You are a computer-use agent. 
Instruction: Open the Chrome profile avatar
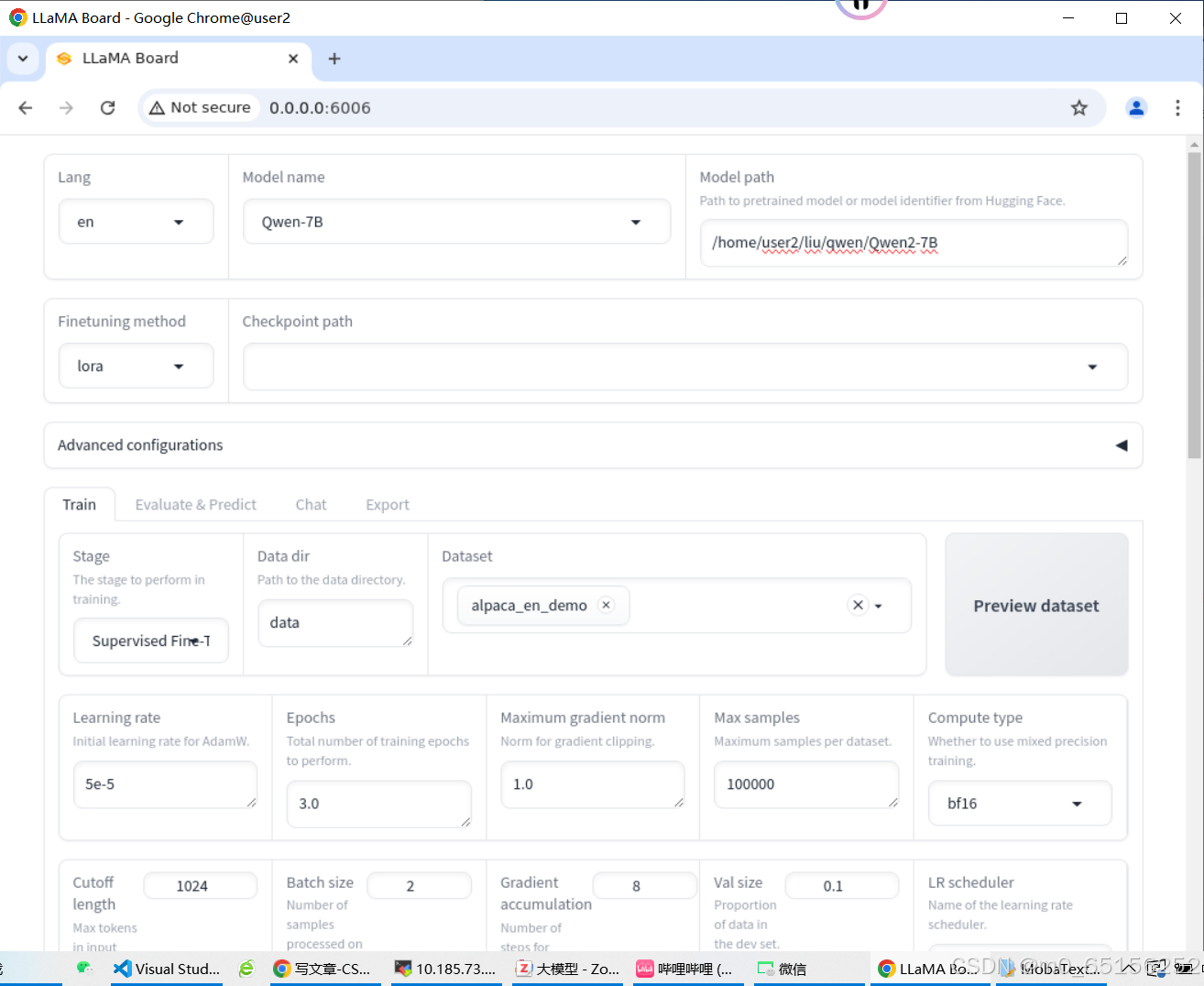pos(1136,107)
